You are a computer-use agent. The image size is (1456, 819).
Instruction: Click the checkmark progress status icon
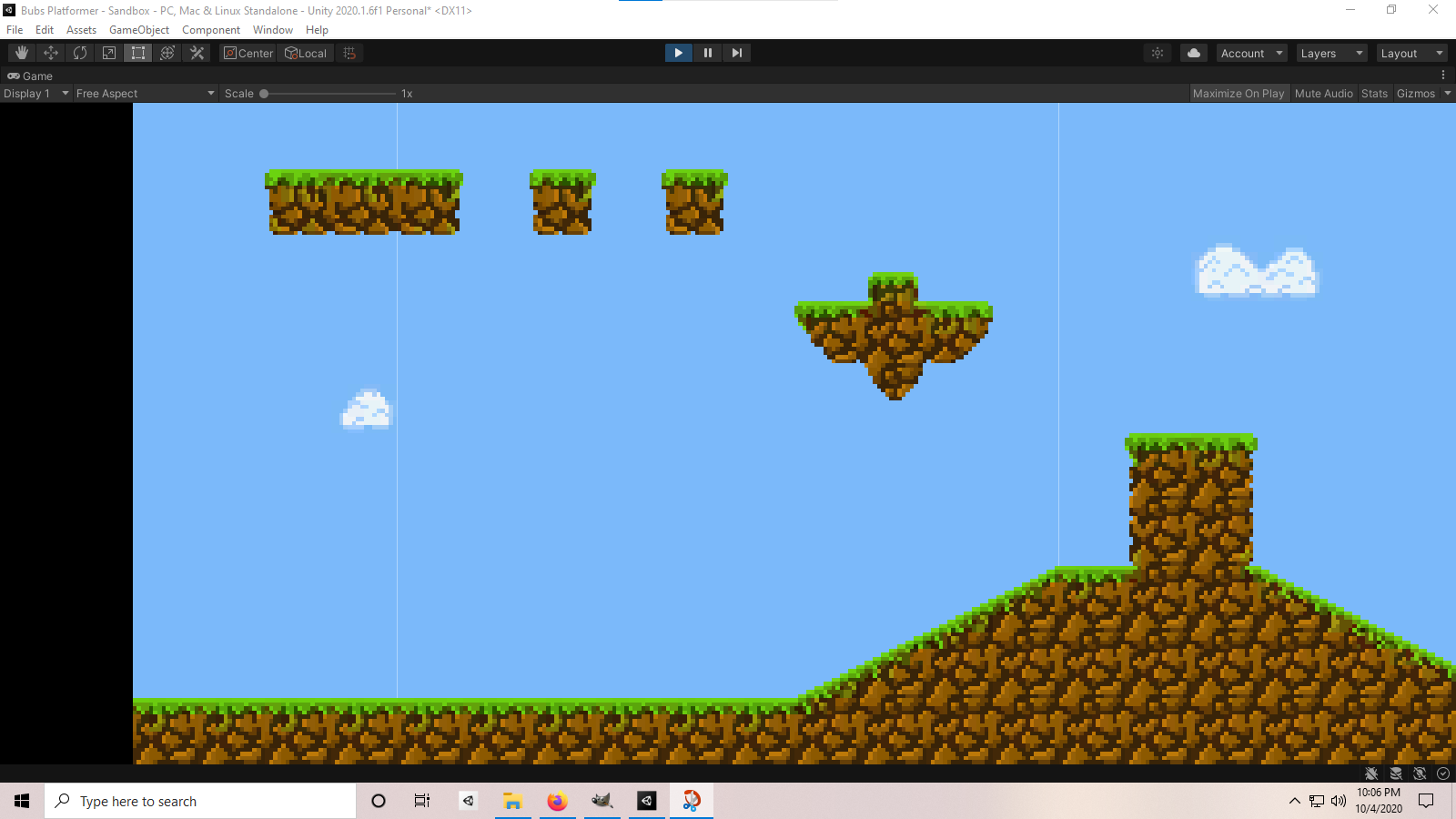tap(1443, 773)
